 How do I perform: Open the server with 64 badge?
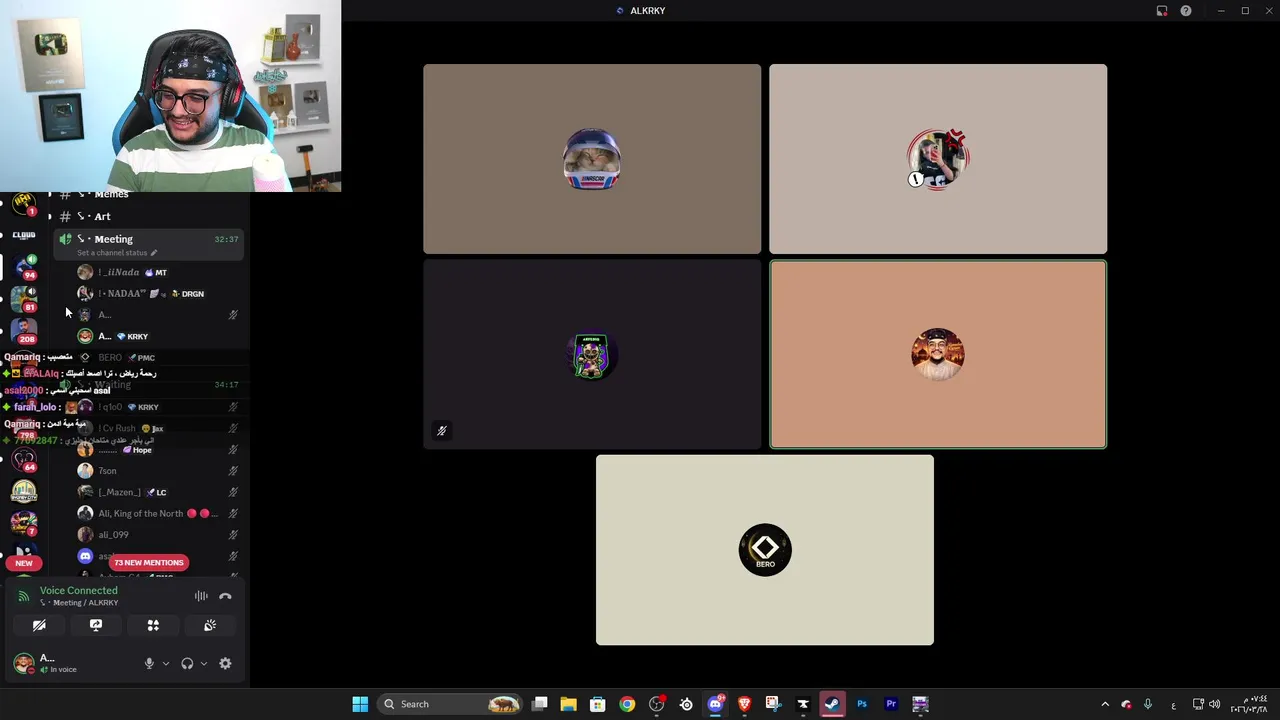(24, 460)
